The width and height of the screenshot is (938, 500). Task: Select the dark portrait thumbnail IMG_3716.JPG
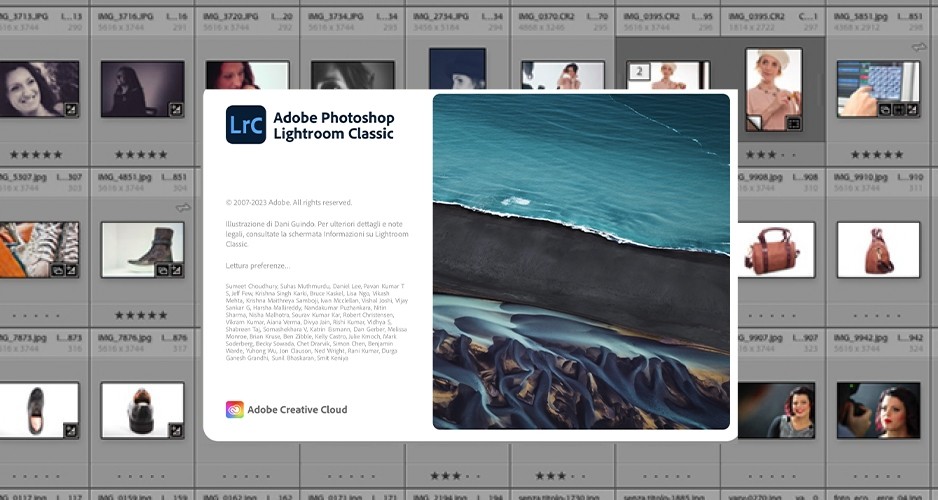[142, 89]
